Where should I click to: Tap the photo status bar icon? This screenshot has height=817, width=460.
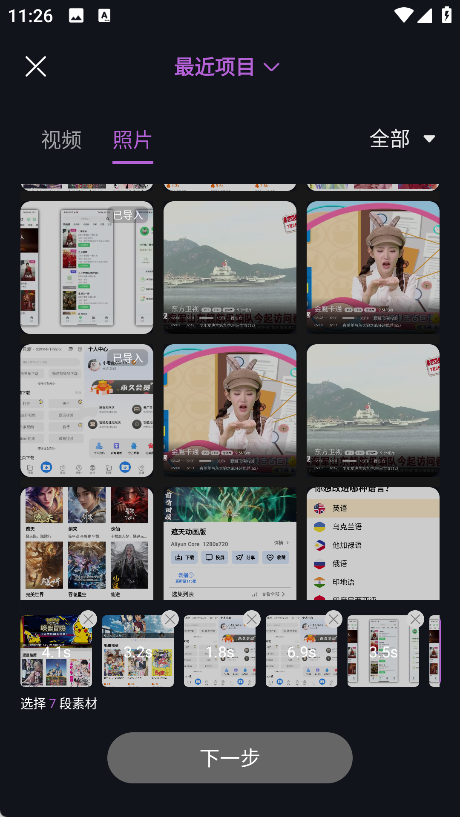(x=76, y=16)
